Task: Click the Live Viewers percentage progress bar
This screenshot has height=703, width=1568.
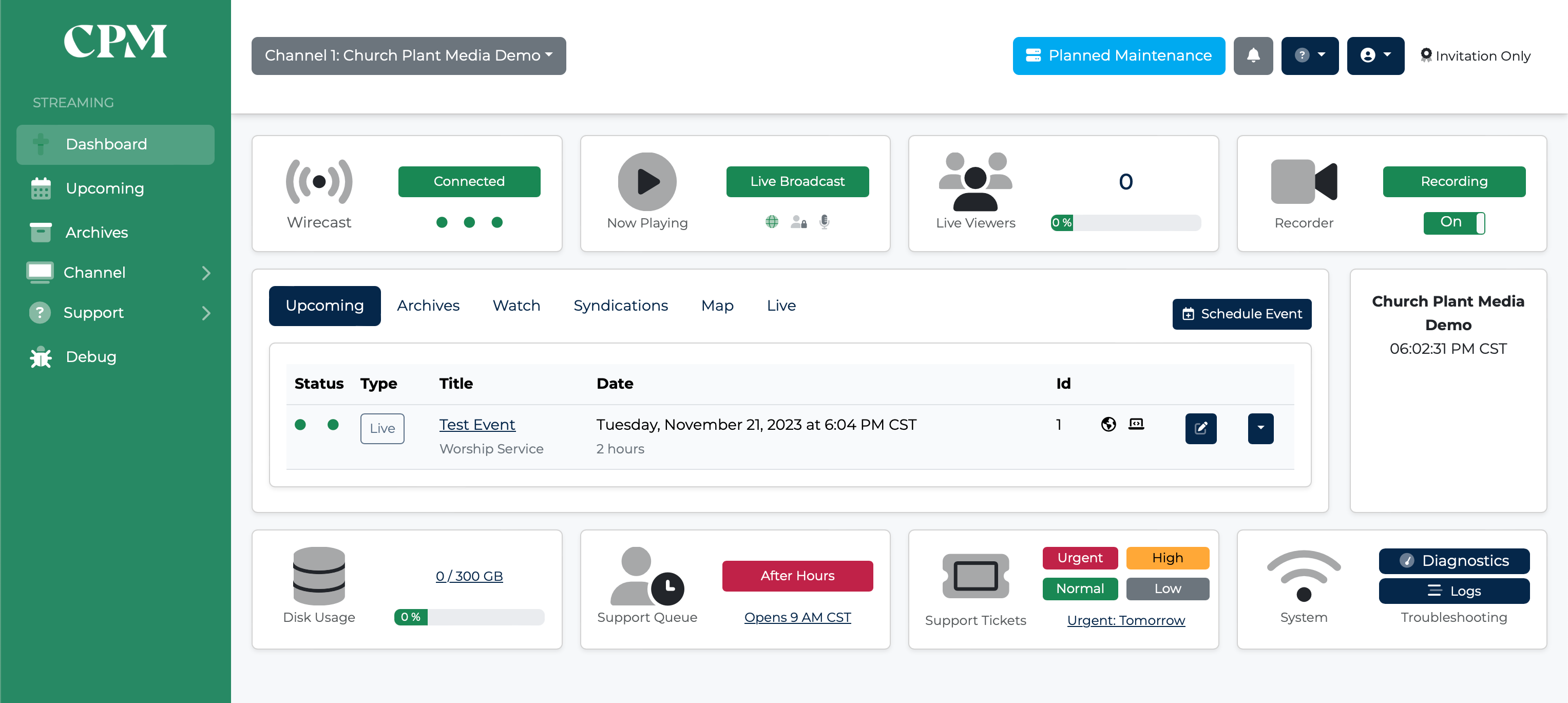Action: pyautogui.click(x=1125, y=223)
